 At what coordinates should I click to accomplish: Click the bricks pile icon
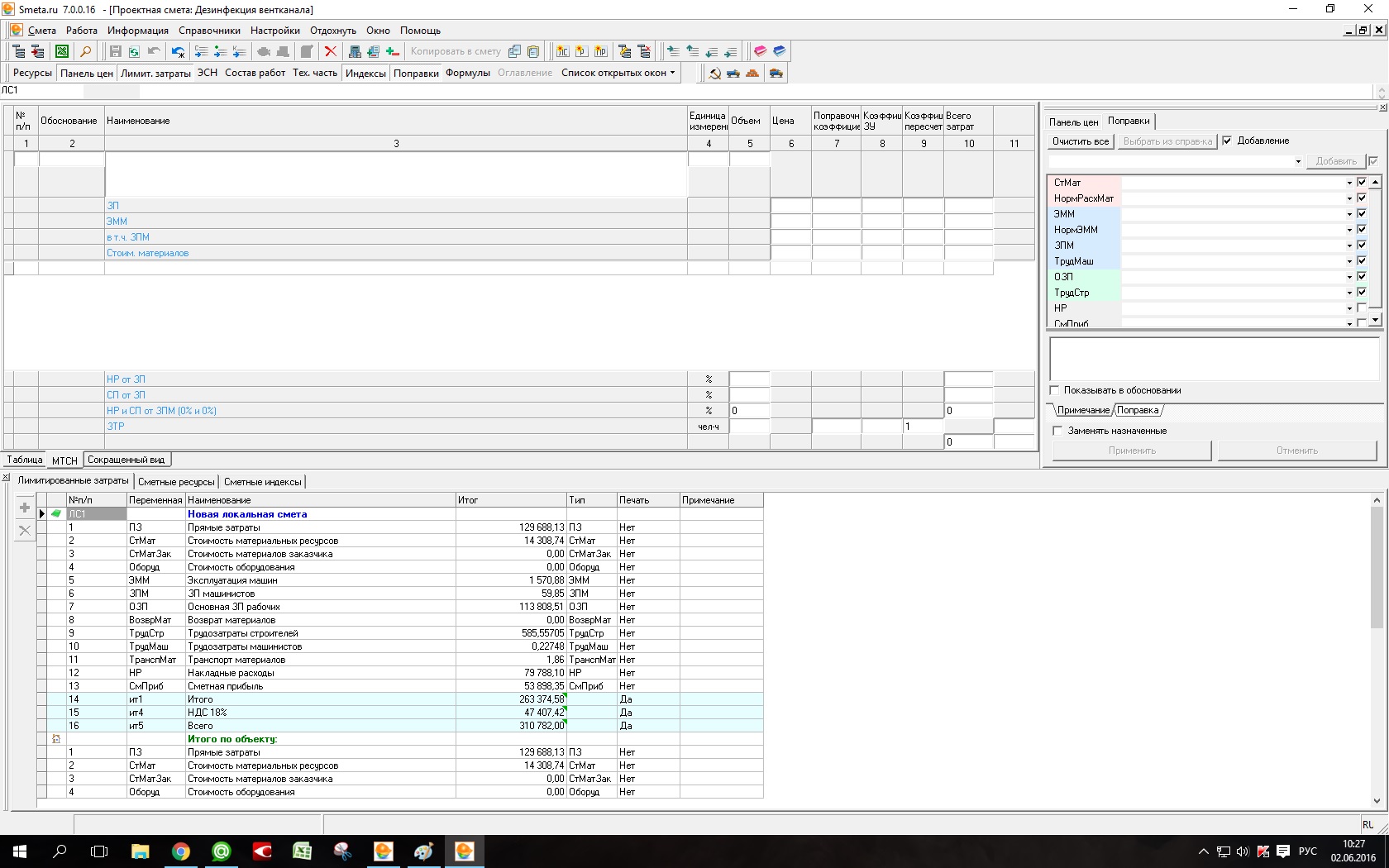coord(752,74)
